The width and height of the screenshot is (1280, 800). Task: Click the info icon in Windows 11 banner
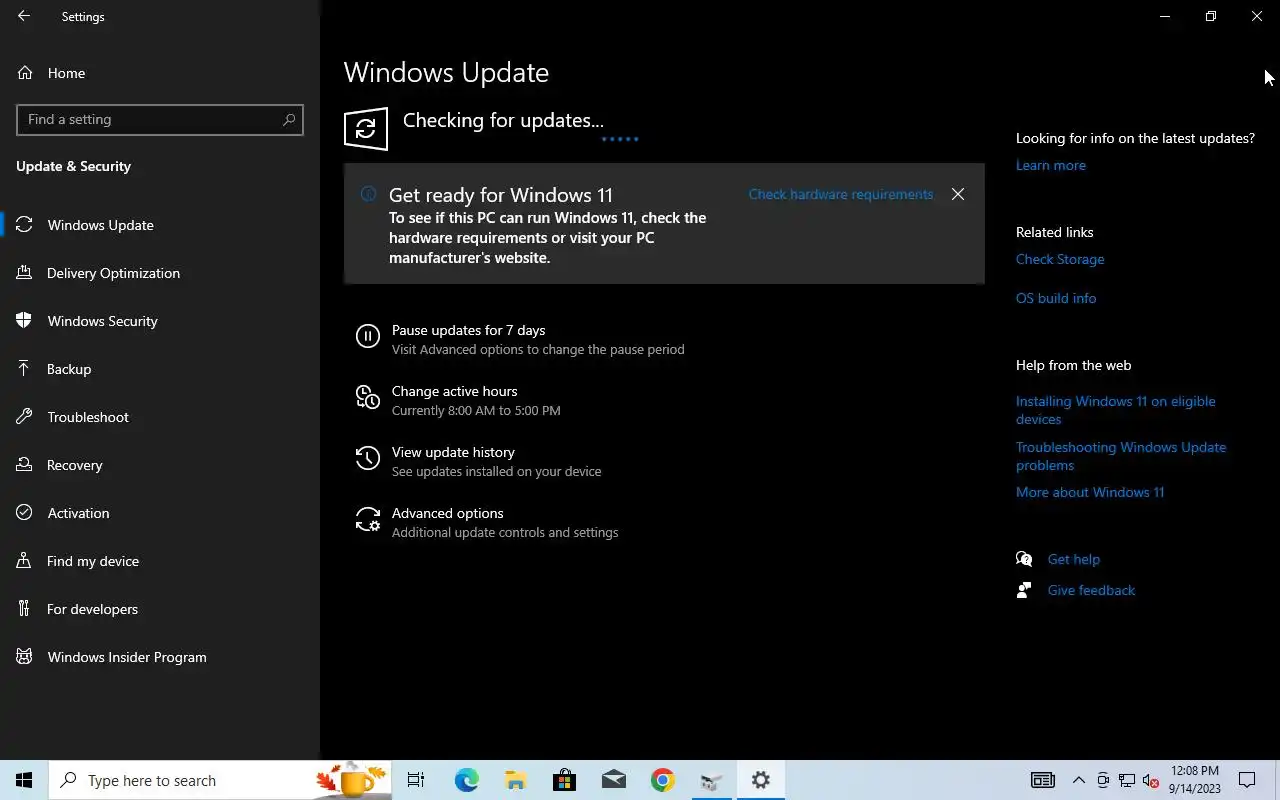(368, 194)
